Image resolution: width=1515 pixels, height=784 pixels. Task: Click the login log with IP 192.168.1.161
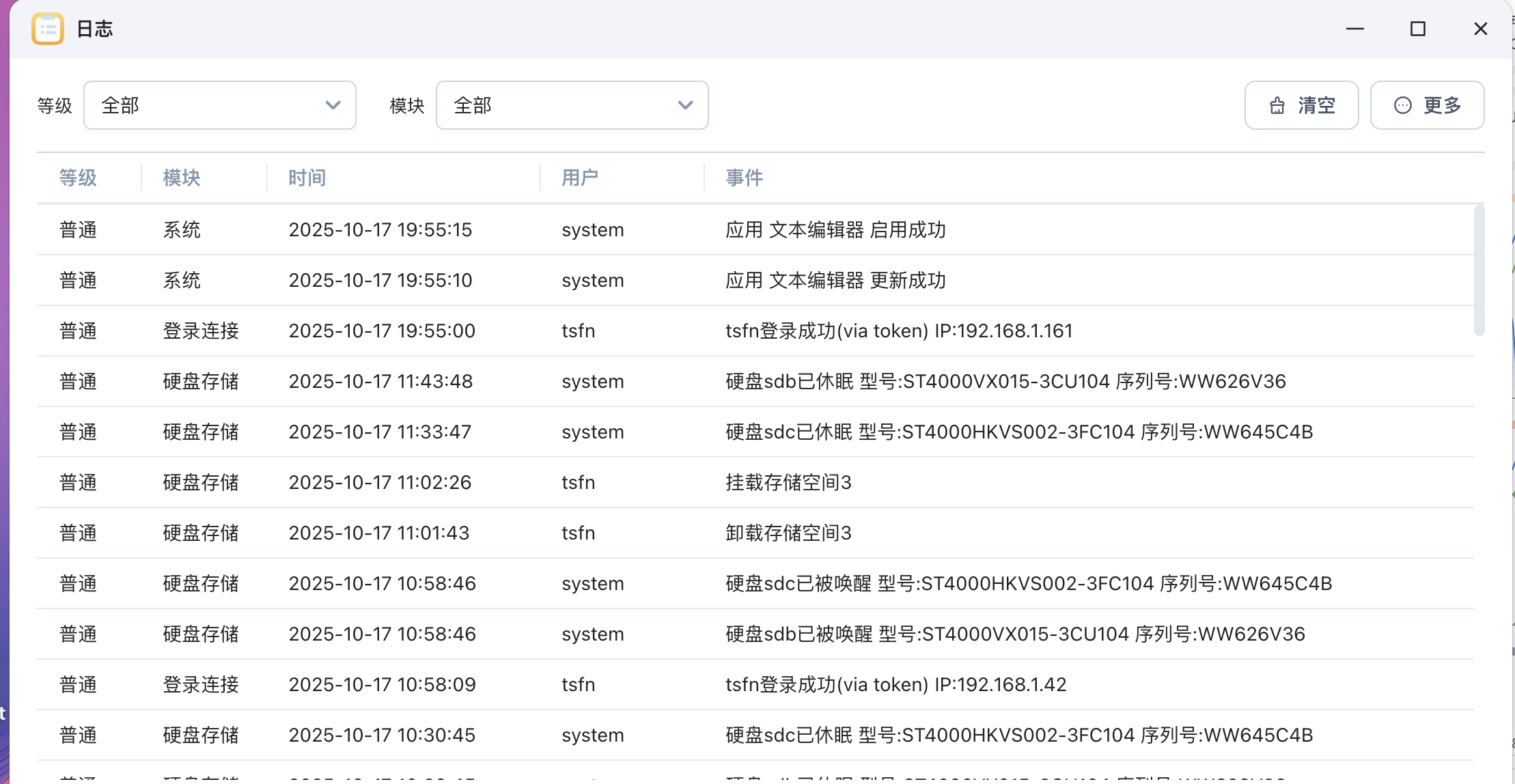[x=898, y=331]
